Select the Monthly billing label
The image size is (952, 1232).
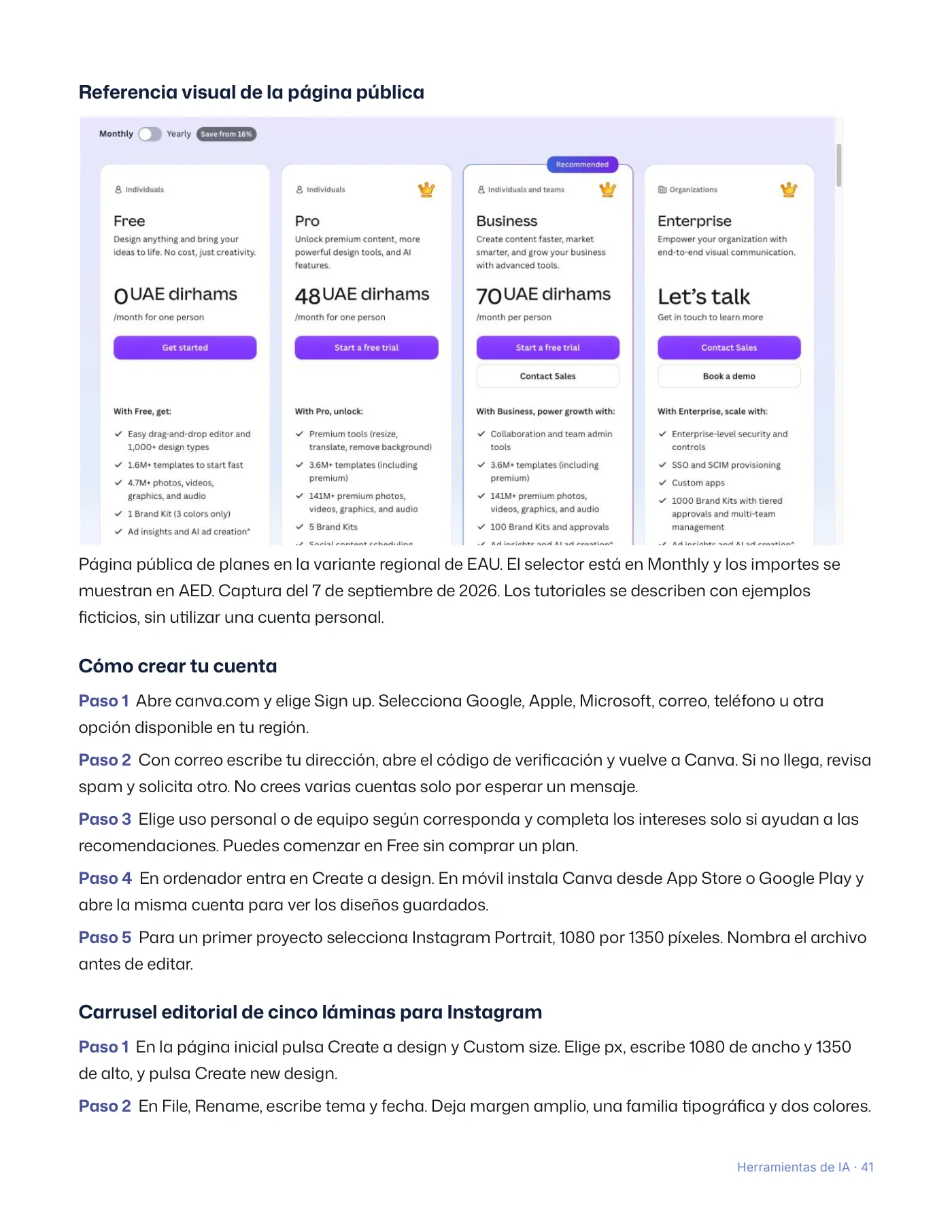116,134
